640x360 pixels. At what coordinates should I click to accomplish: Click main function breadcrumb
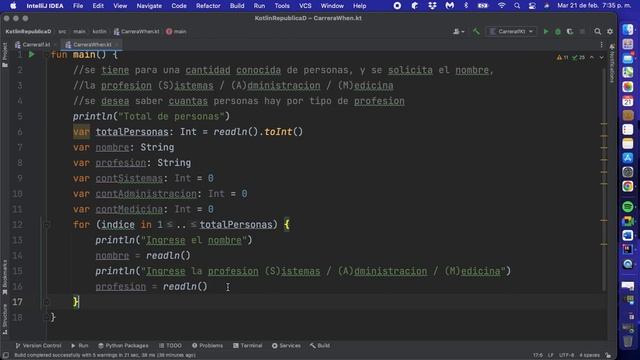[x=176, y=31]
